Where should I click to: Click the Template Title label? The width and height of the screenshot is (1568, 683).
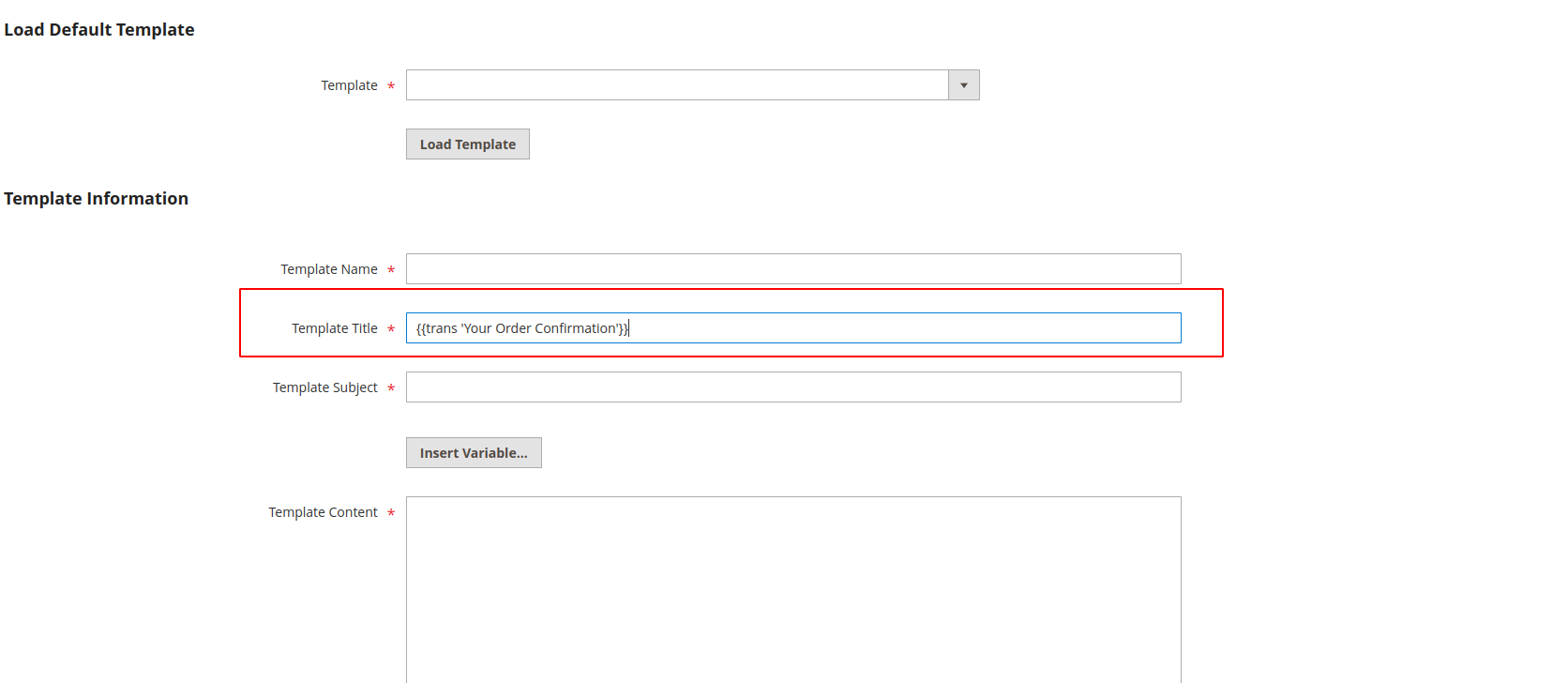click(x=335, y=328)
